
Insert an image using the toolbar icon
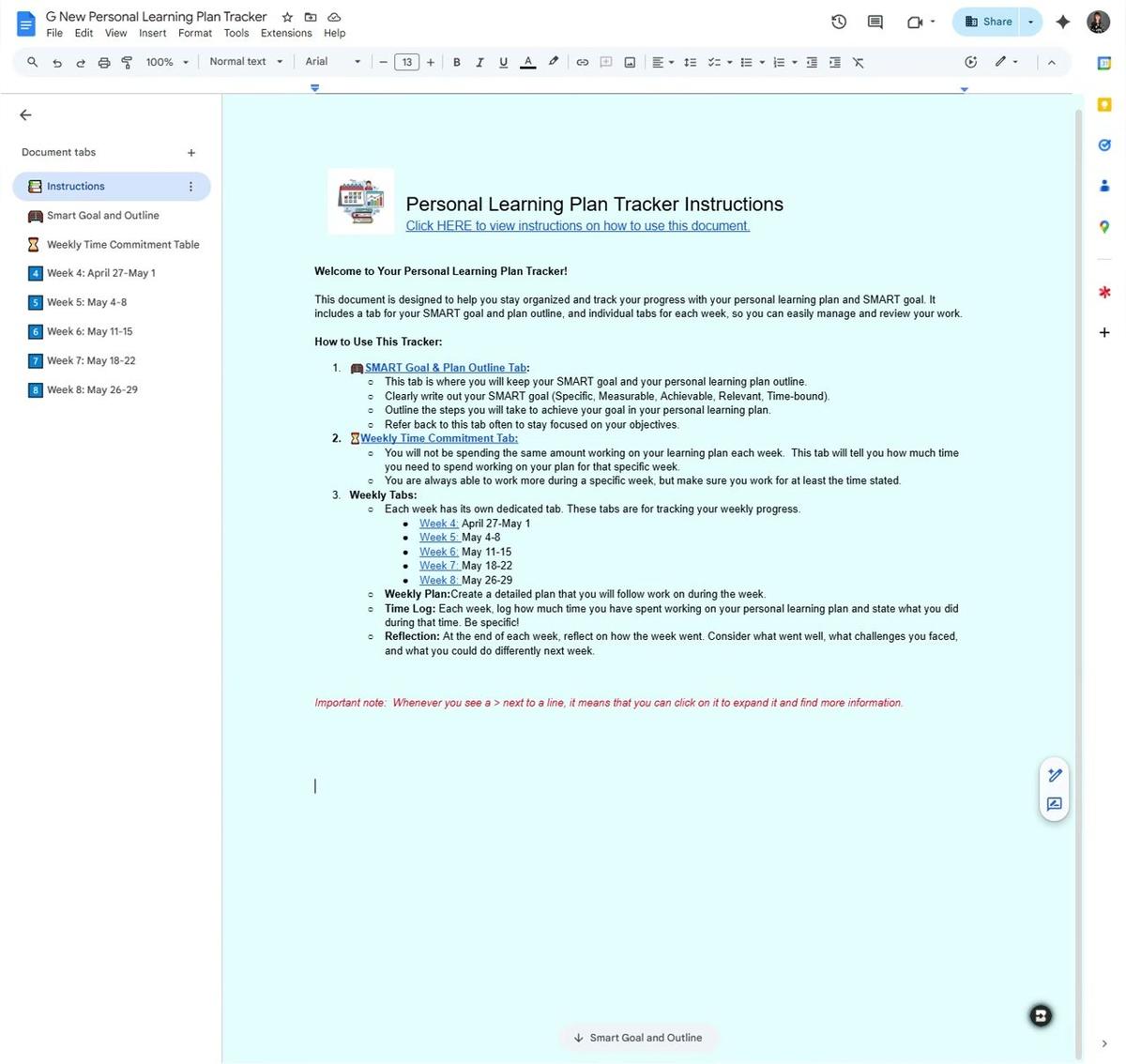point(630,62)
